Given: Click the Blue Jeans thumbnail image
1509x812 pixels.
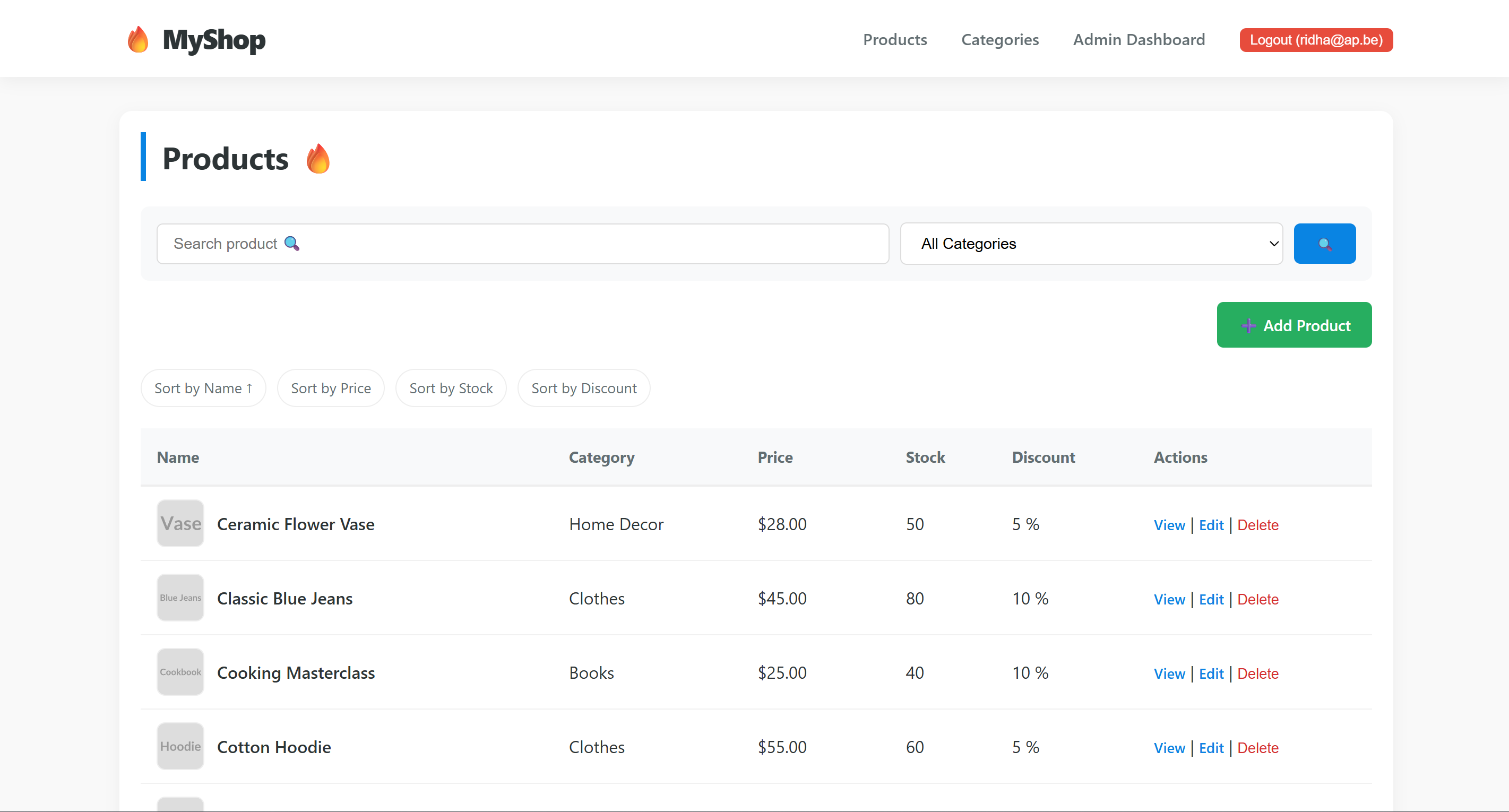Looking at the screenshot, I should 180,598.
